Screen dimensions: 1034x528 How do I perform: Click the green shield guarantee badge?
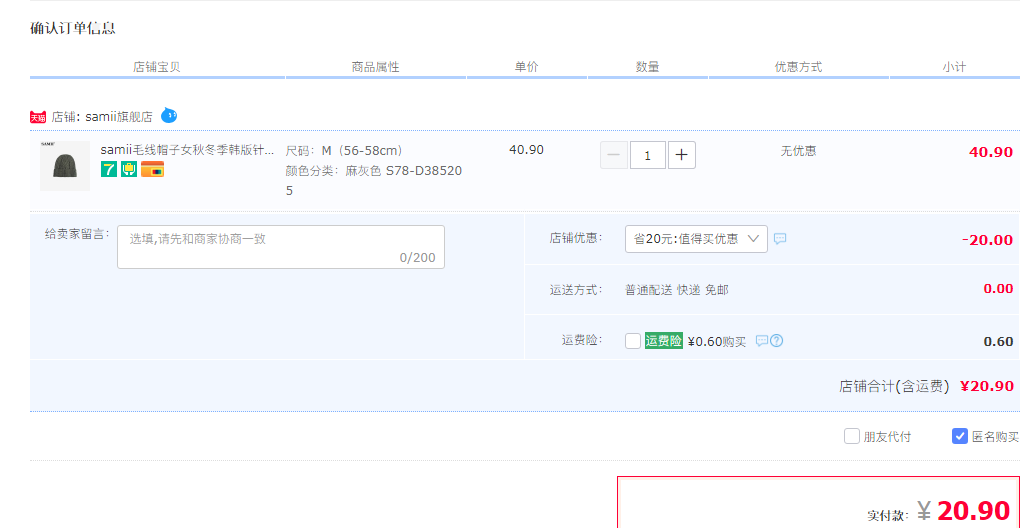129,169
